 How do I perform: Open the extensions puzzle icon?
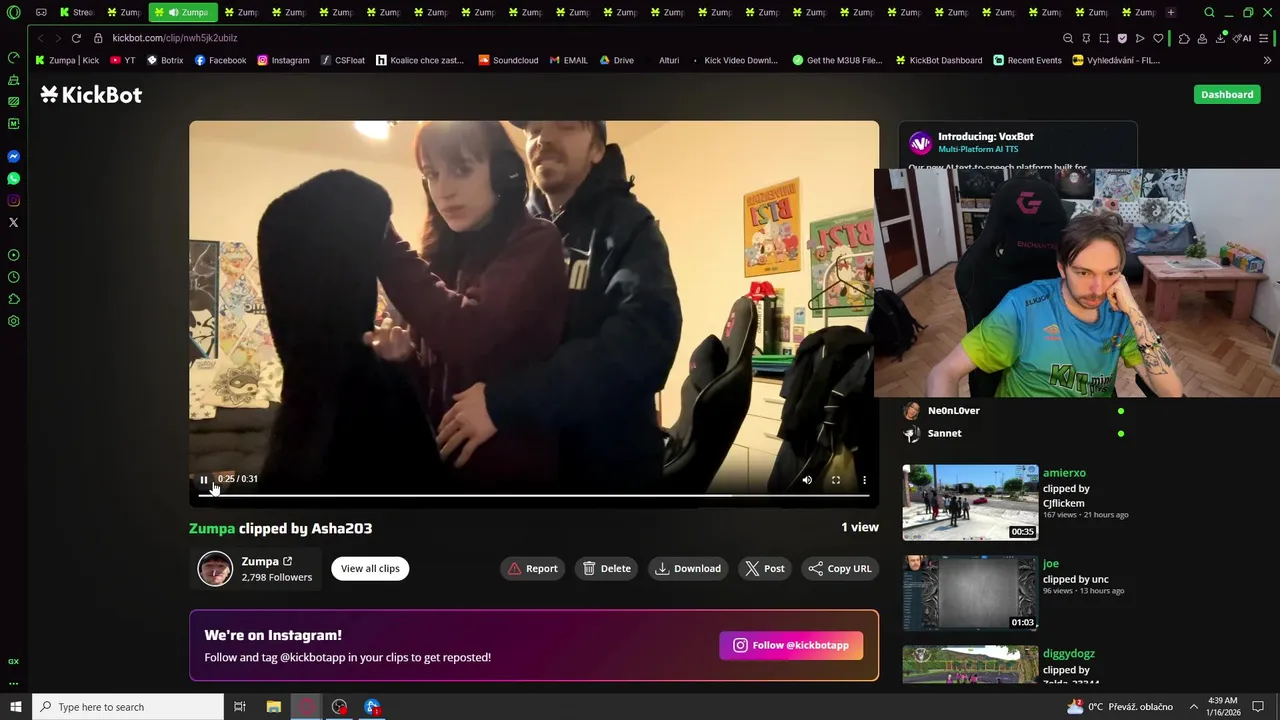[1184, 38]
